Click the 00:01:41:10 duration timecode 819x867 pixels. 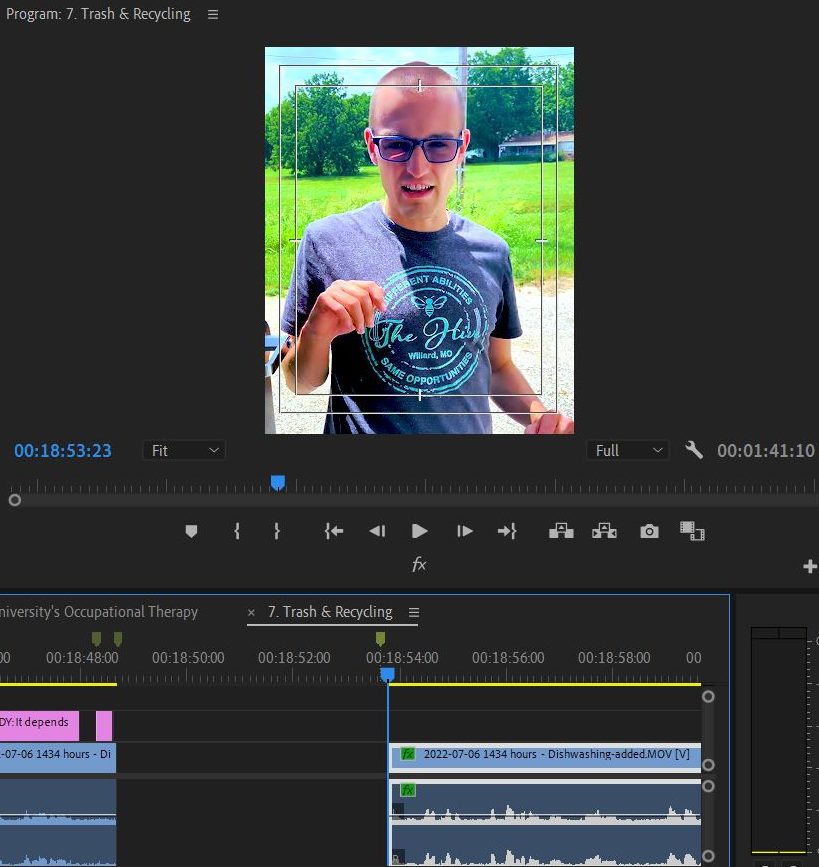pyautogui.click(x=765, y=451)
